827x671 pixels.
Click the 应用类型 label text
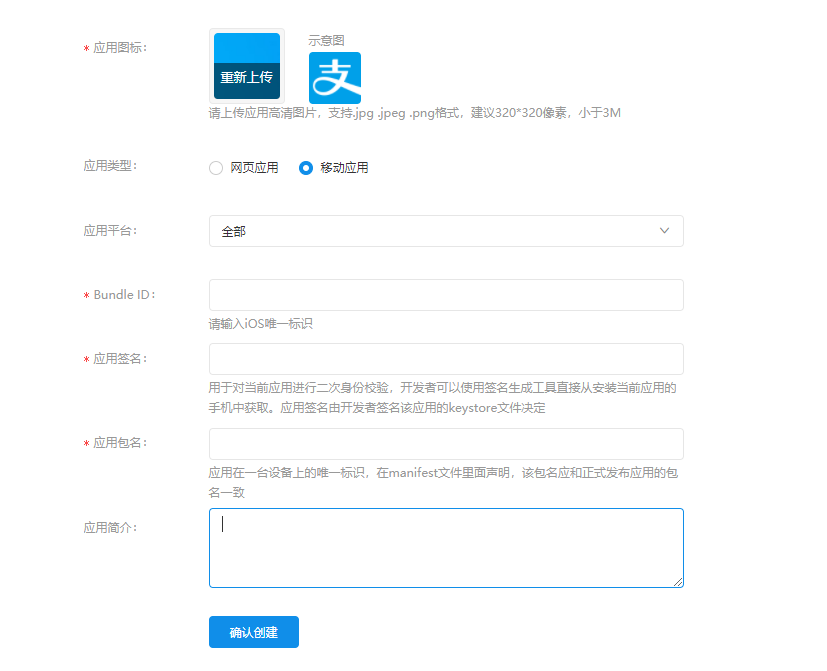point(108,166)
